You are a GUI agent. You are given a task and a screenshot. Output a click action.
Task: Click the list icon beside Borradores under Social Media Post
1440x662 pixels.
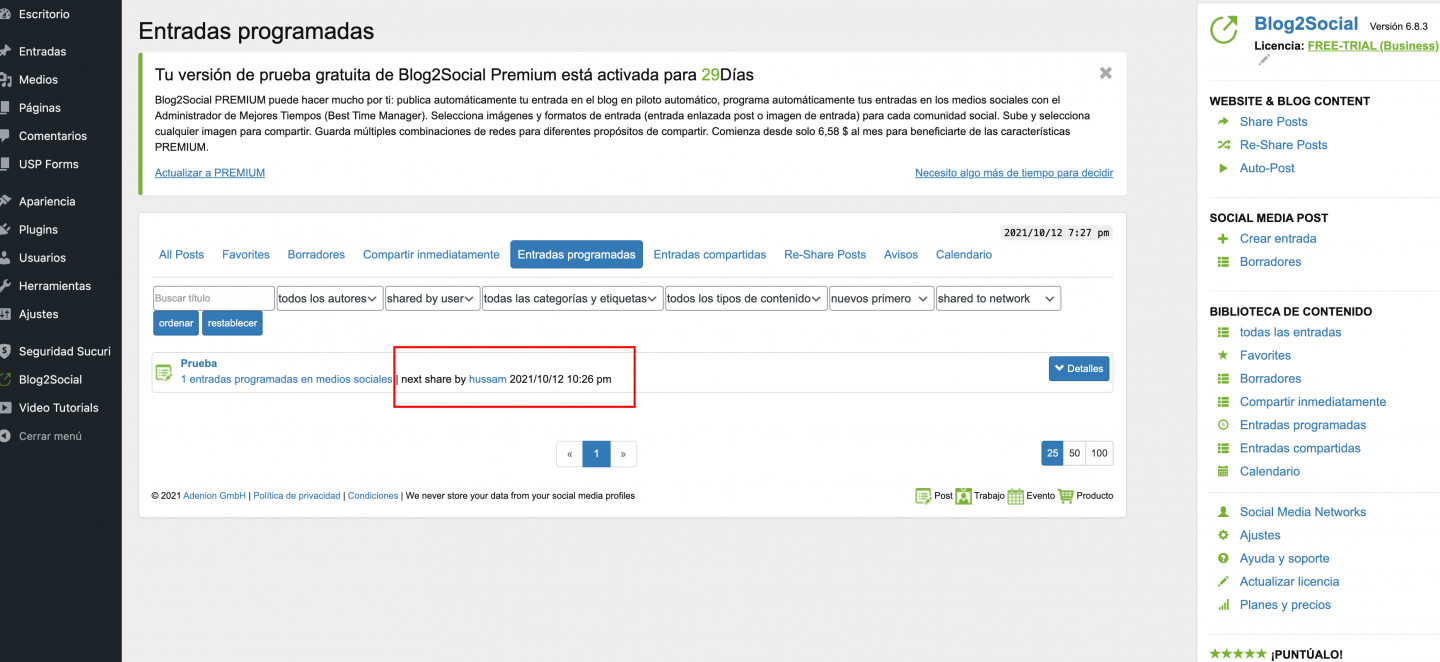[x=1223, y=262]
